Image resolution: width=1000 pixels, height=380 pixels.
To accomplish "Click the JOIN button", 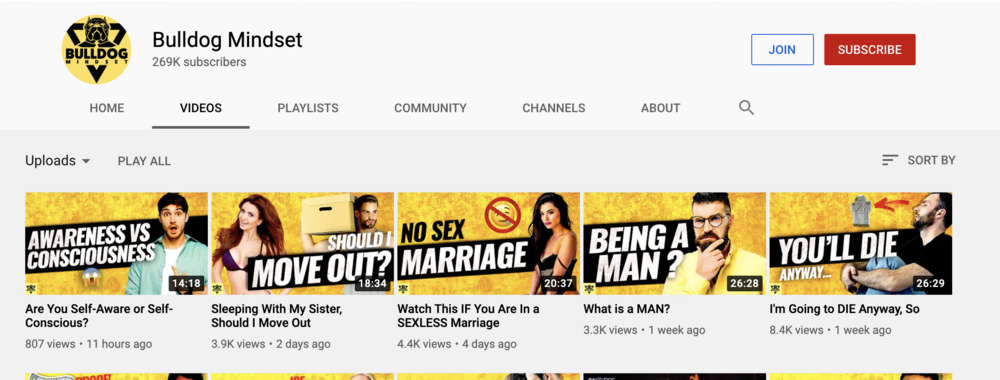I will point(782,50).
